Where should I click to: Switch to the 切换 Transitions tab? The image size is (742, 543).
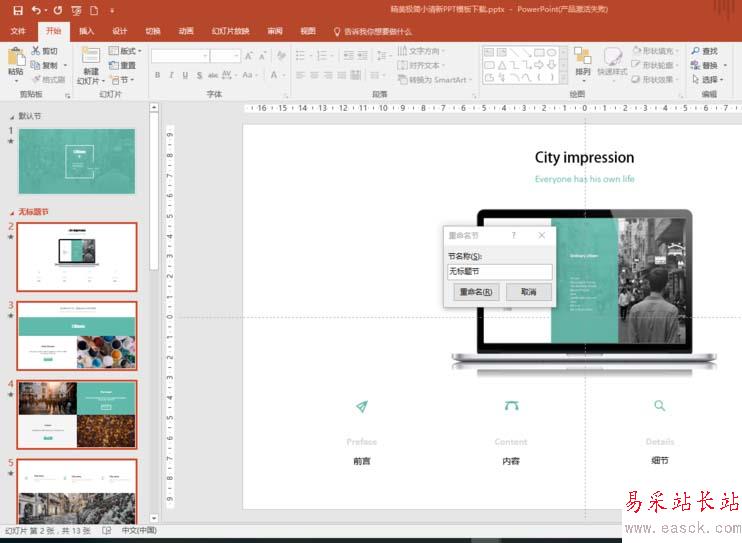point(152,31)
